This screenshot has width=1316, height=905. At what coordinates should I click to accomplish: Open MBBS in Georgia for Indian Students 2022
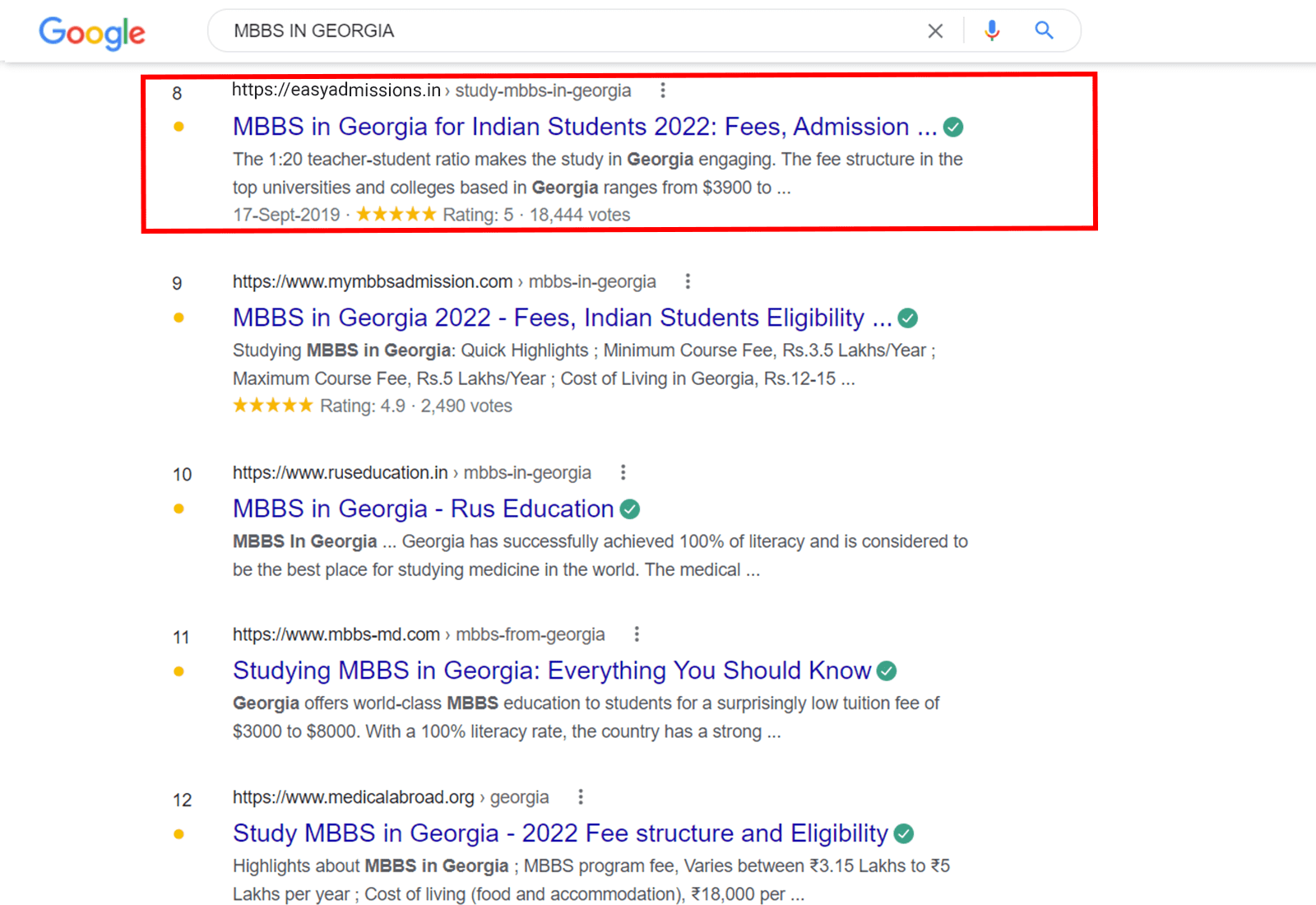pos(584,127)
